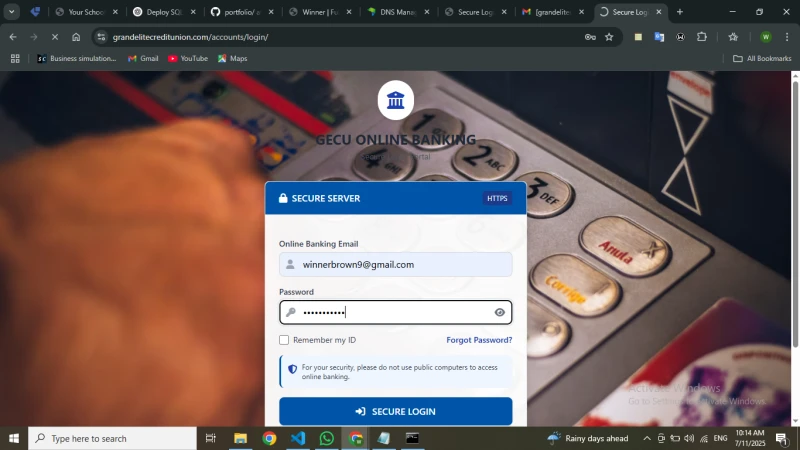
Task: Focus the Password field
Action: click(395, 312)
